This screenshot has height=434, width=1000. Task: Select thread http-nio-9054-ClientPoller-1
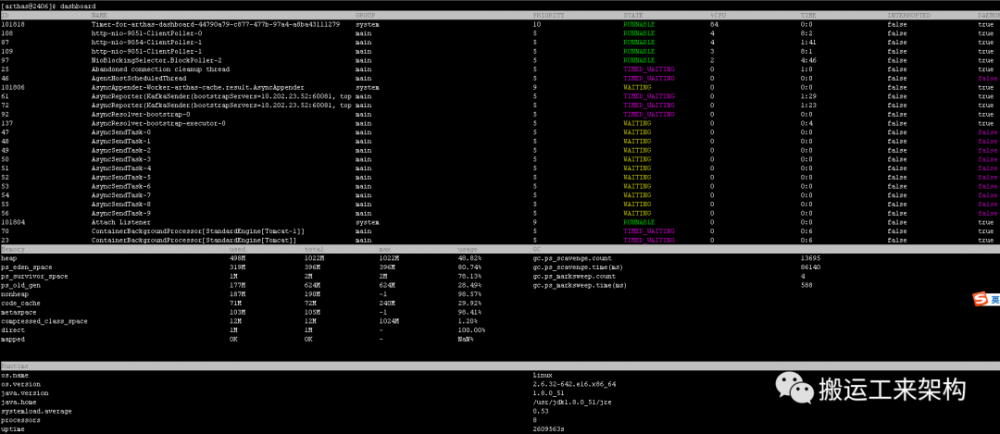147,42
